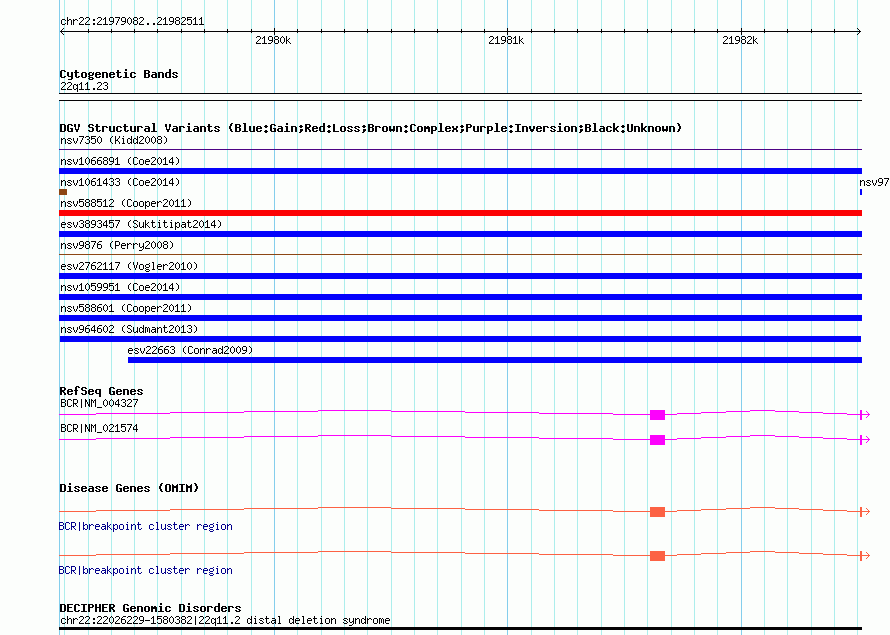Viewport: 890px width, 635px height.
Task: Click the DECIPHER Genomic Disorders track title
Action: [150, 608]
